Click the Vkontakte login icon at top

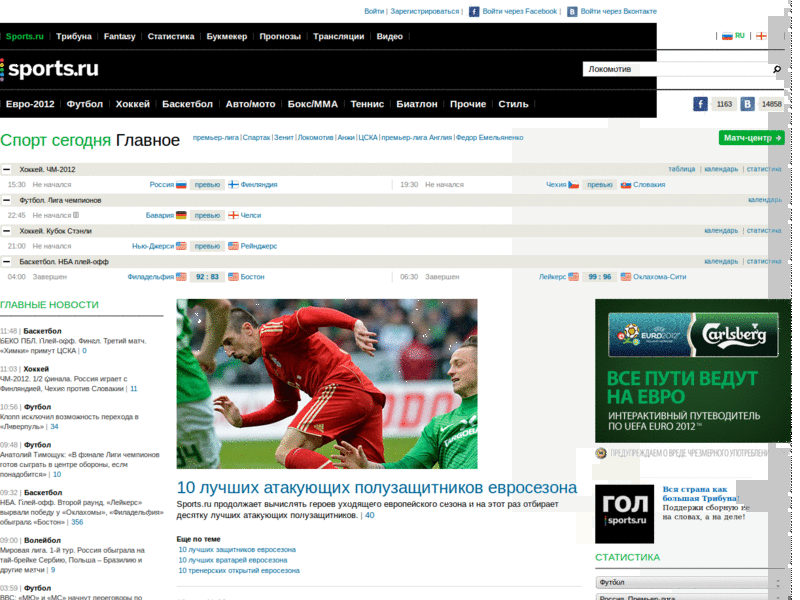click(x=572, y=11)
